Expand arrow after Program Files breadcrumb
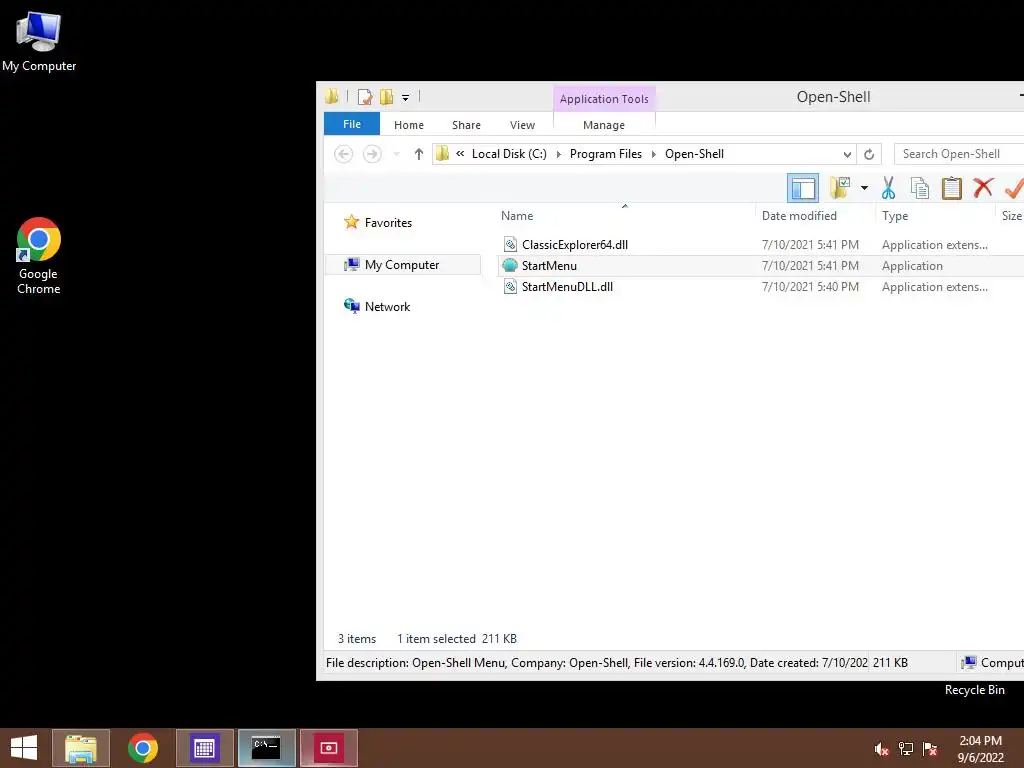 654,154
